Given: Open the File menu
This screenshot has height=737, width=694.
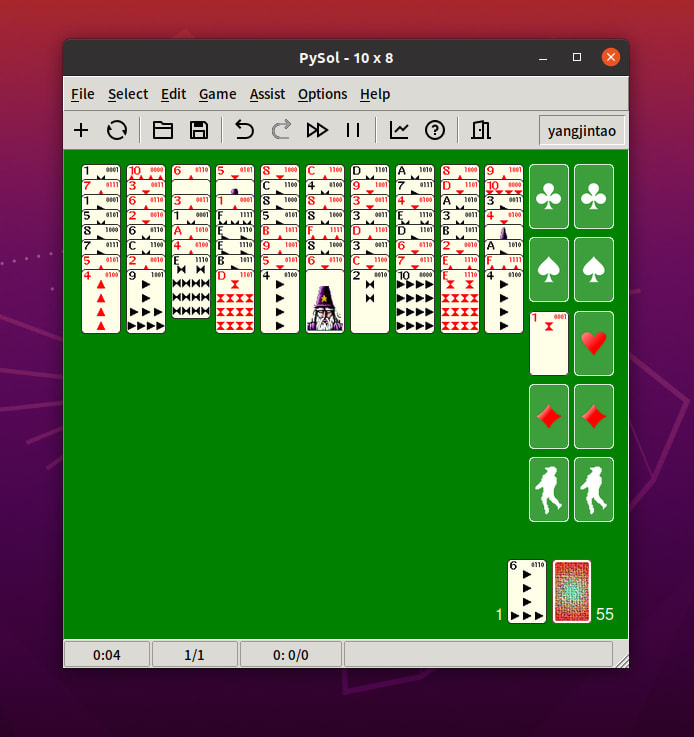Looking at the screenshot, I should 83,94.
